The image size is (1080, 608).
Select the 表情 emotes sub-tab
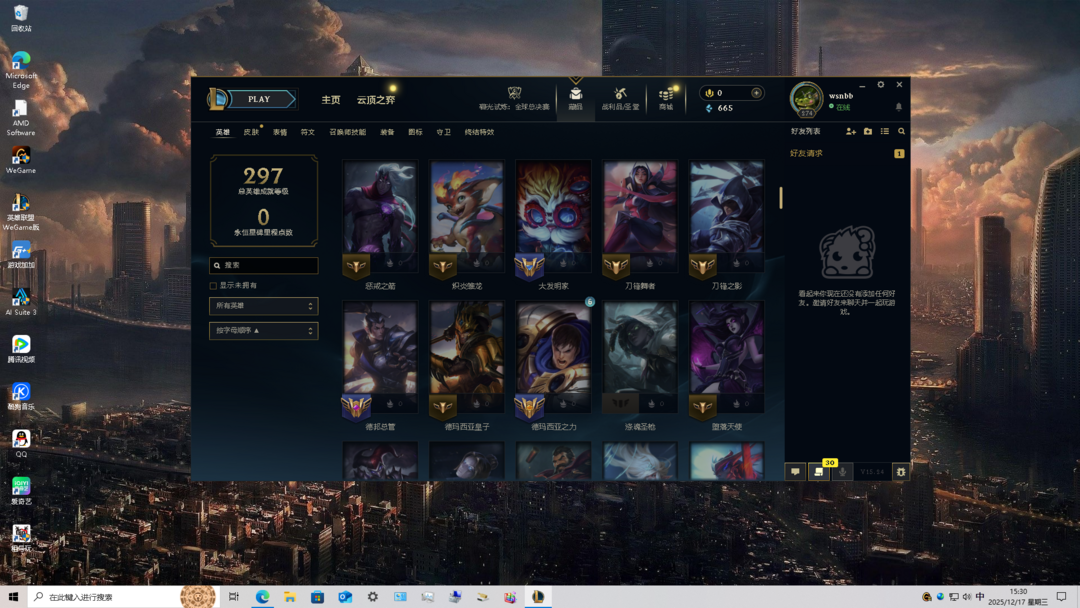[x=280, y=132]
